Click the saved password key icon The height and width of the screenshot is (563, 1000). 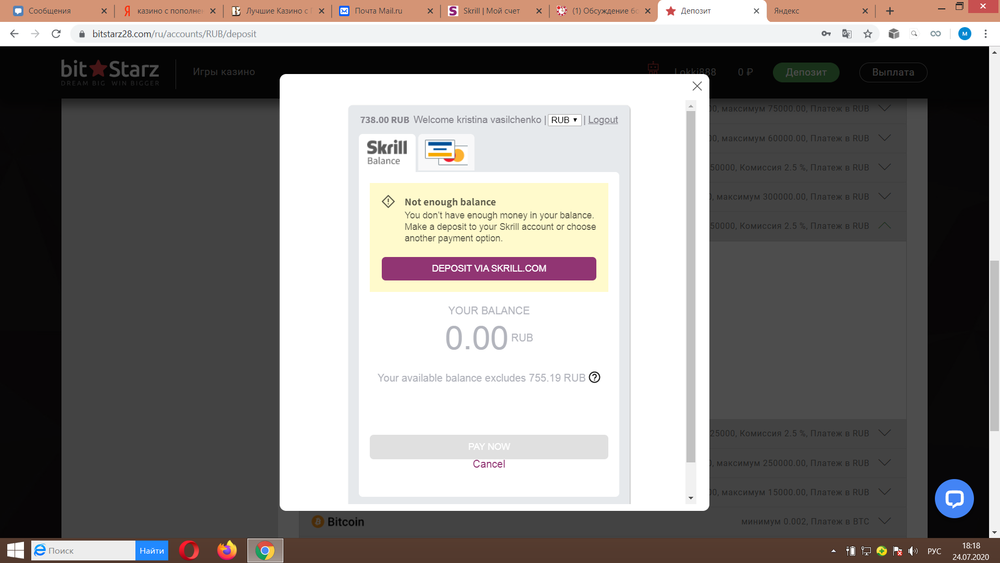(826, 34)
